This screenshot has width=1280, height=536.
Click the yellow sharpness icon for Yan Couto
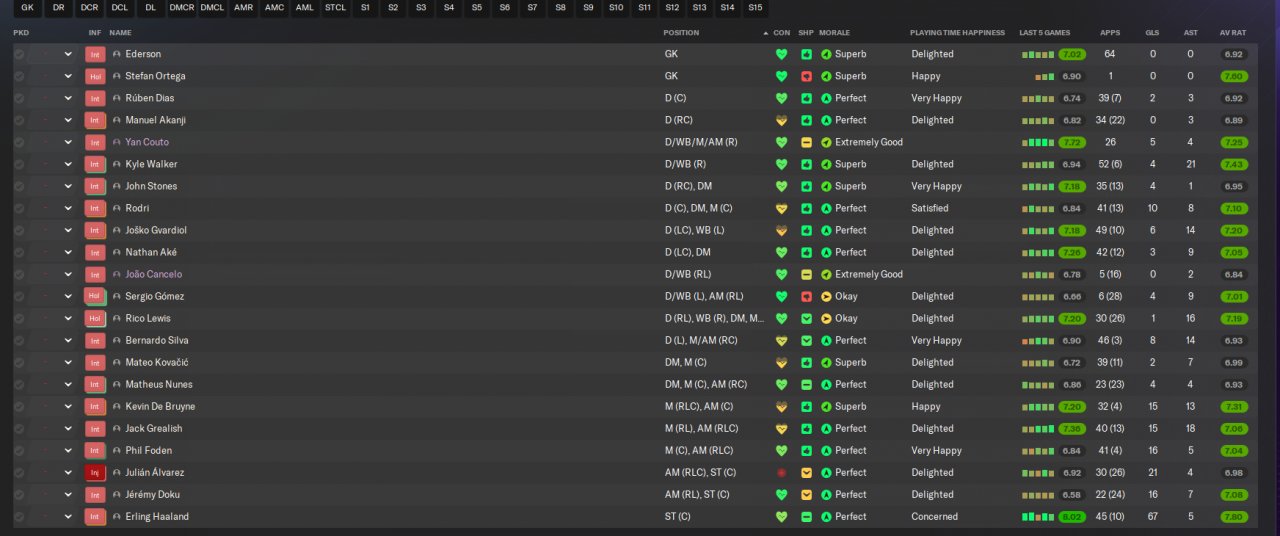806,142
